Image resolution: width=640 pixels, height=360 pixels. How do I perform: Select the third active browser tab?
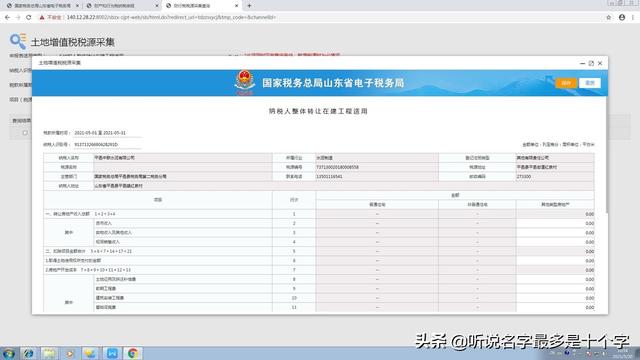(x=202, y=6)
